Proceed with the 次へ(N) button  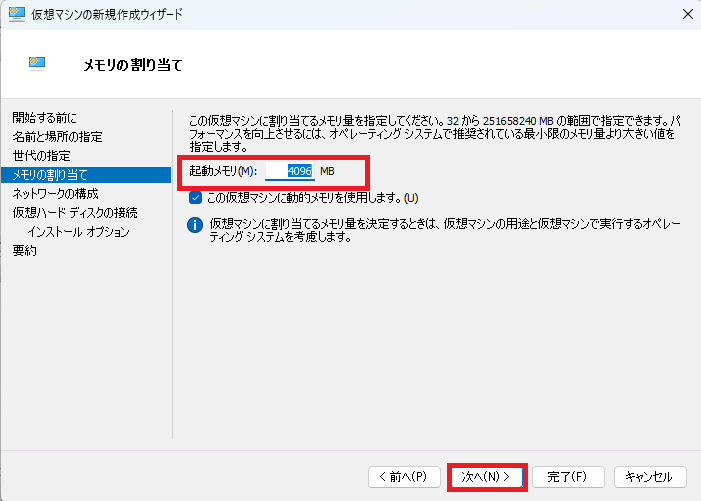[x=486, y=477]
